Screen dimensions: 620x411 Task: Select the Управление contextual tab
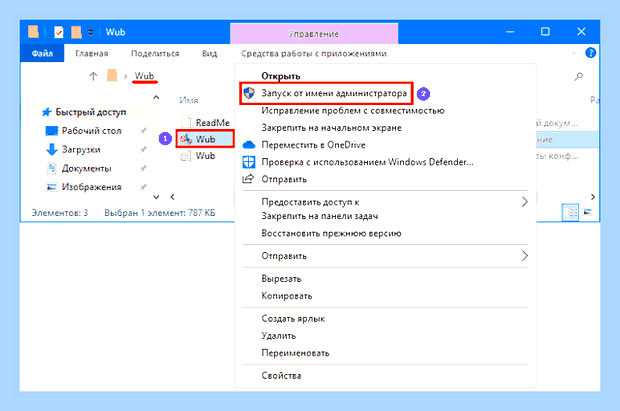(x=314, y=34)
